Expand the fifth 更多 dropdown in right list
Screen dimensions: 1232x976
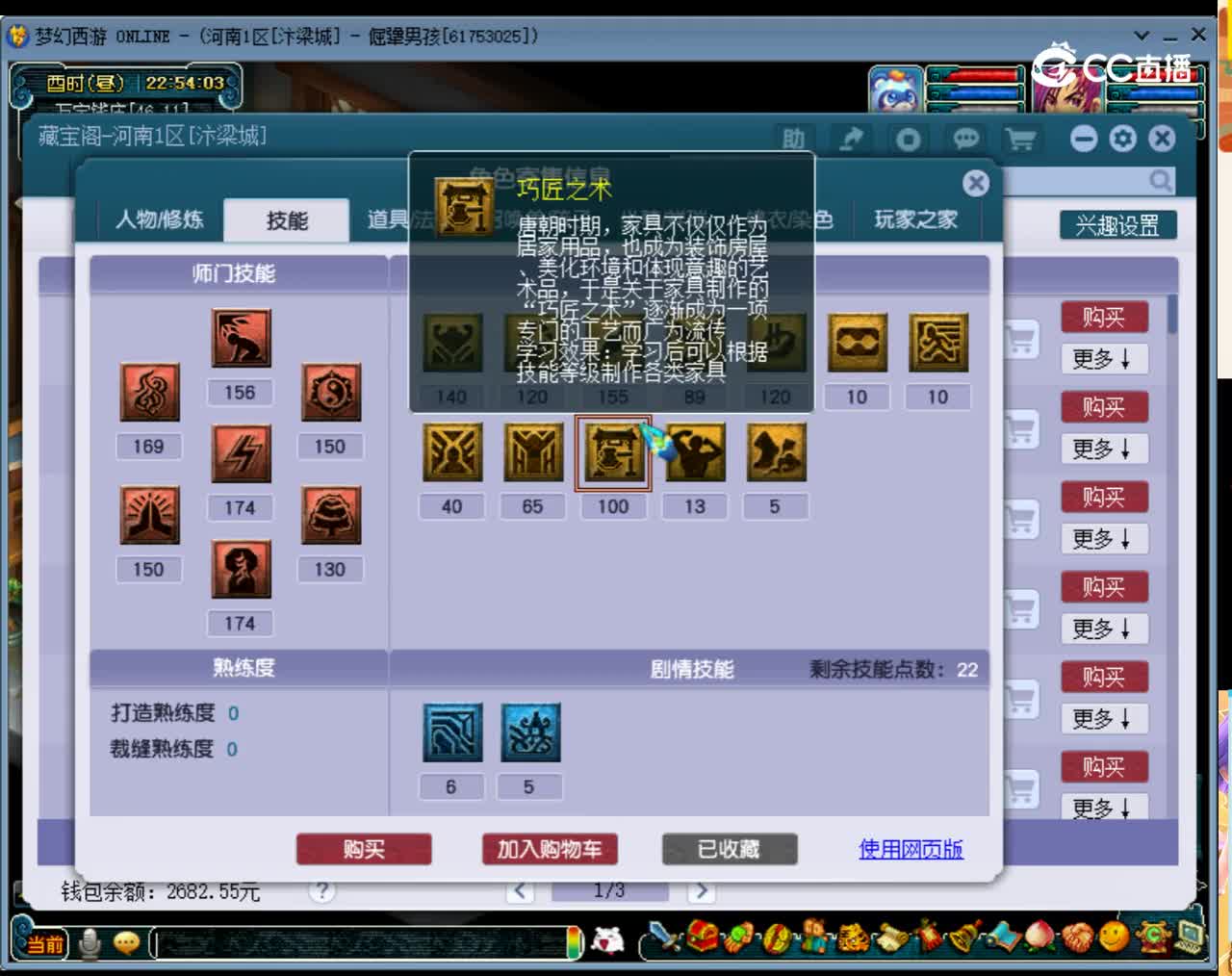click(x=1104, y=719)
